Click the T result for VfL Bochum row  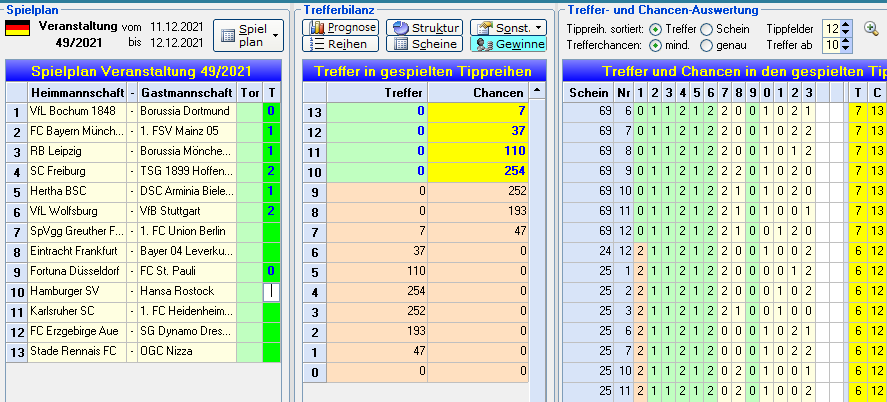click(x=272, y=111)
